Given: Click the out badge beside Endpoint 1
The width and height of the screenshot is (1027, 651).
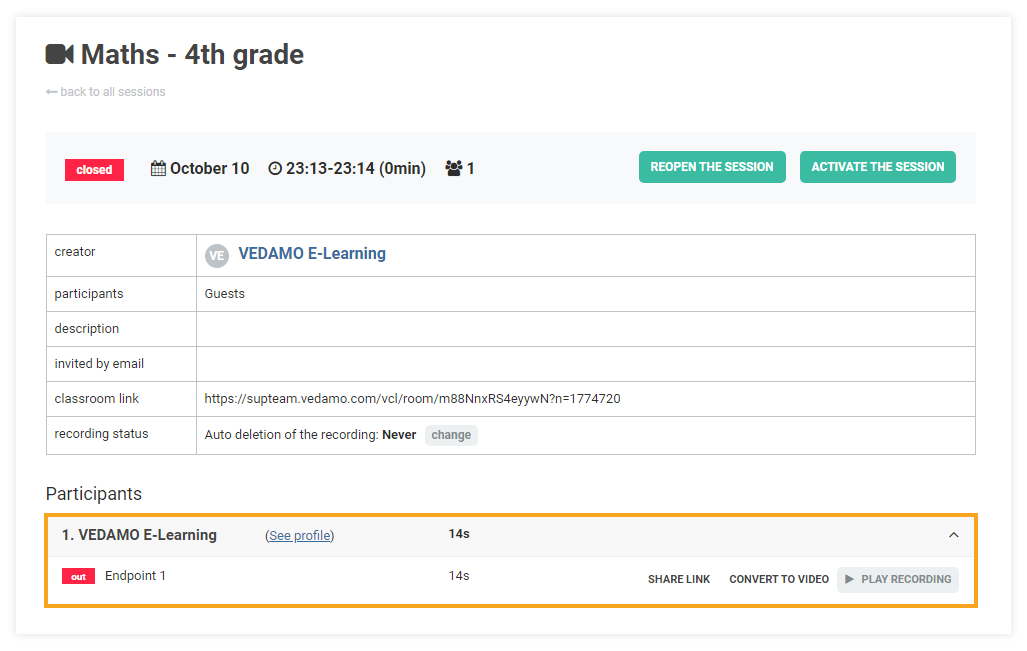Looking at the screenshot, I should (x=79, y=576).
